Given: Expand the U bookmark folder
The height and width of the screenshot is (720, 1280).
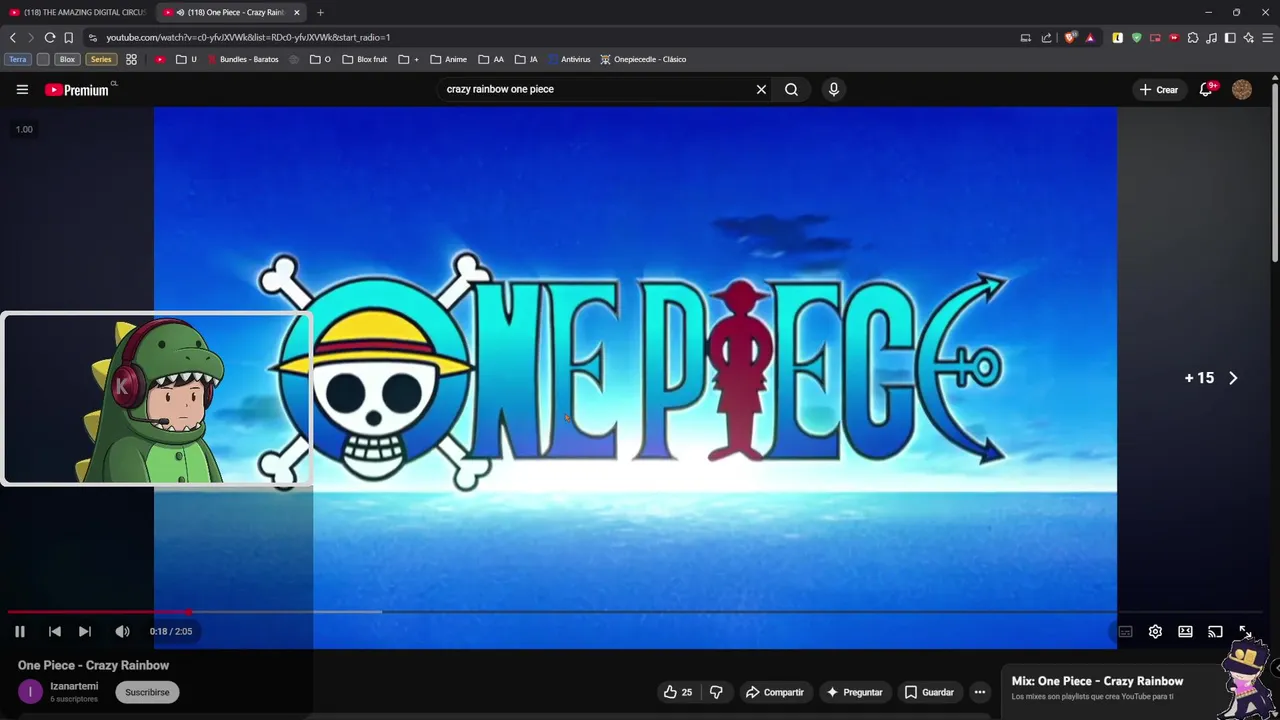Looking at the screenshot, I should pyautogui.click(x=186, y=59).
